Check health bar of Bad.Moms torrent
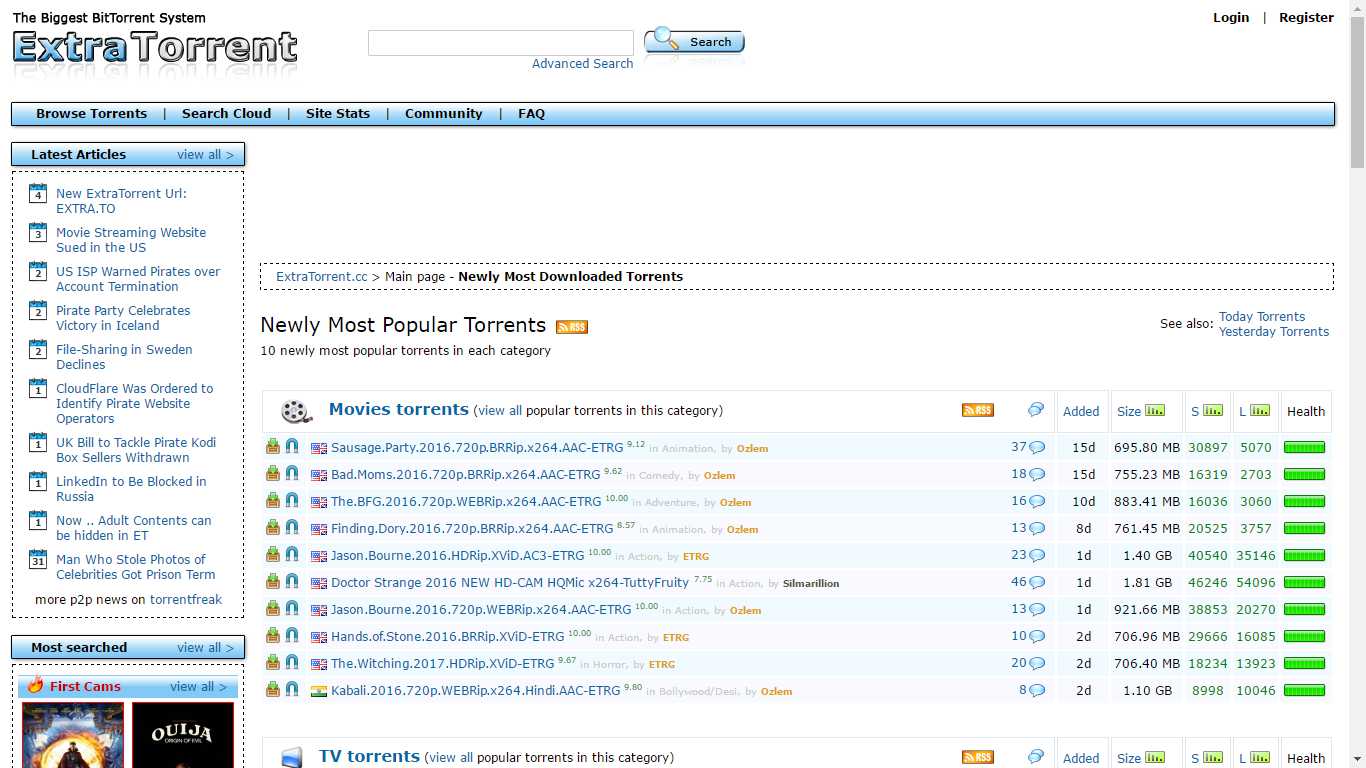The image size is (1366, 768). click(1304, 474)
